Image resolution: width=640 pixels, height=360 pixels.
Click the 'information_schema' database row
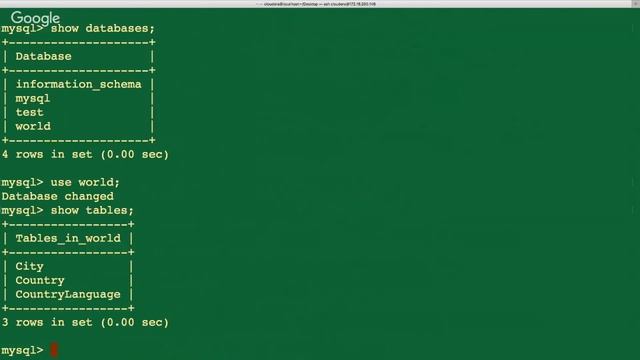(78, 84)
